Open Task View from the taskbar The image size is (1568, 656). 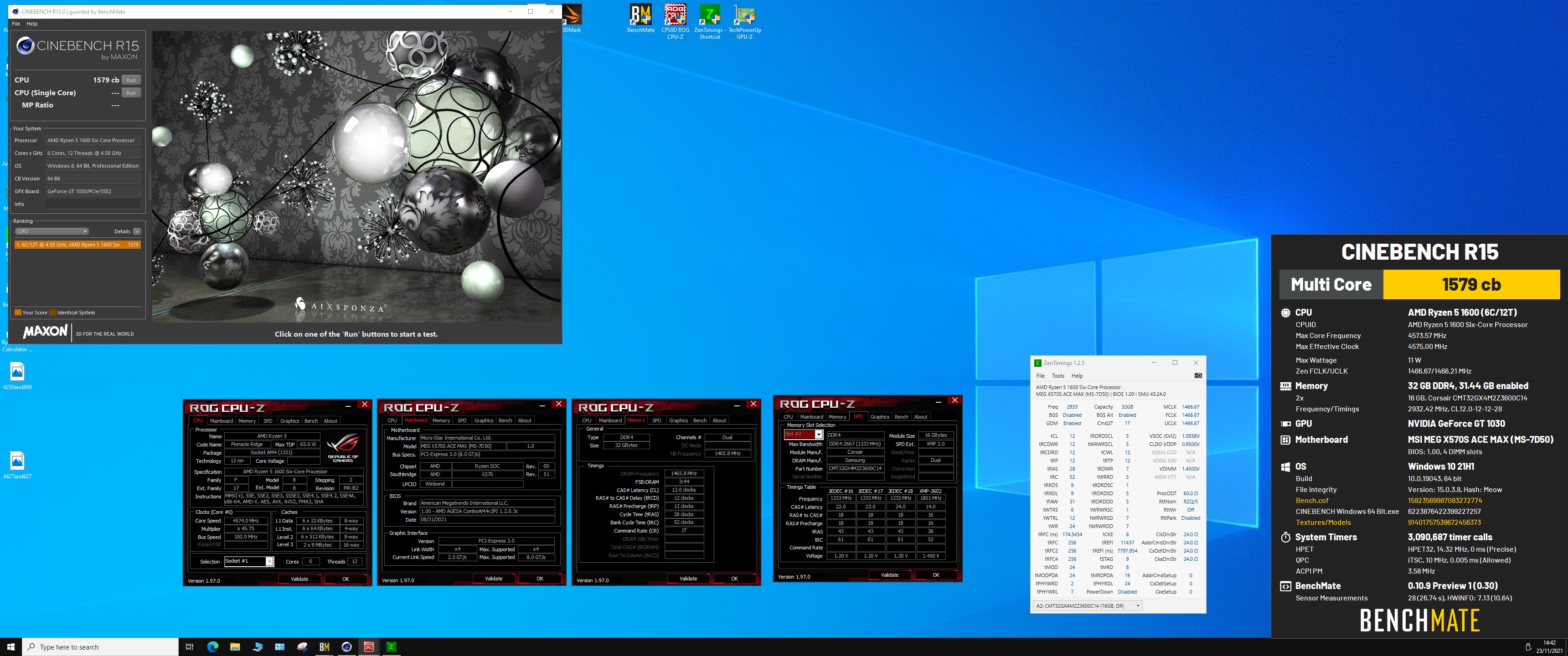tap(189, 646)
